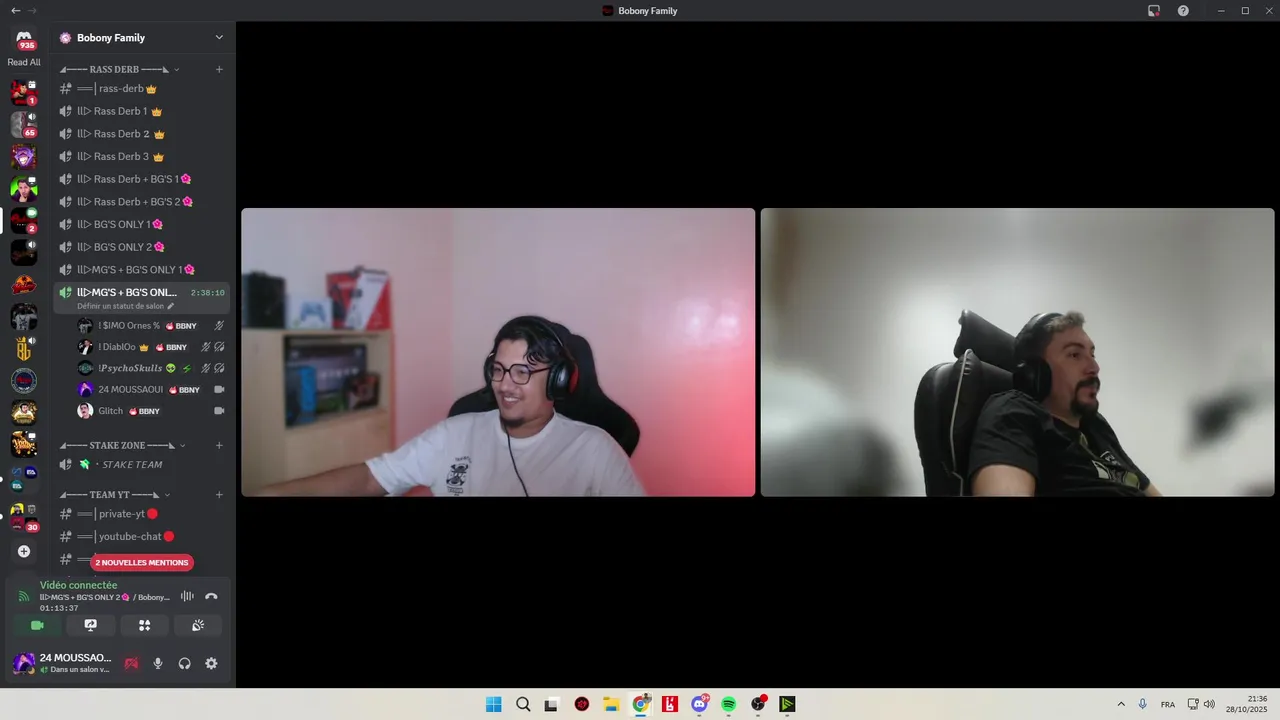Join Rass Derb 2 voice channel
The image size is (1280, 720).
142,134
